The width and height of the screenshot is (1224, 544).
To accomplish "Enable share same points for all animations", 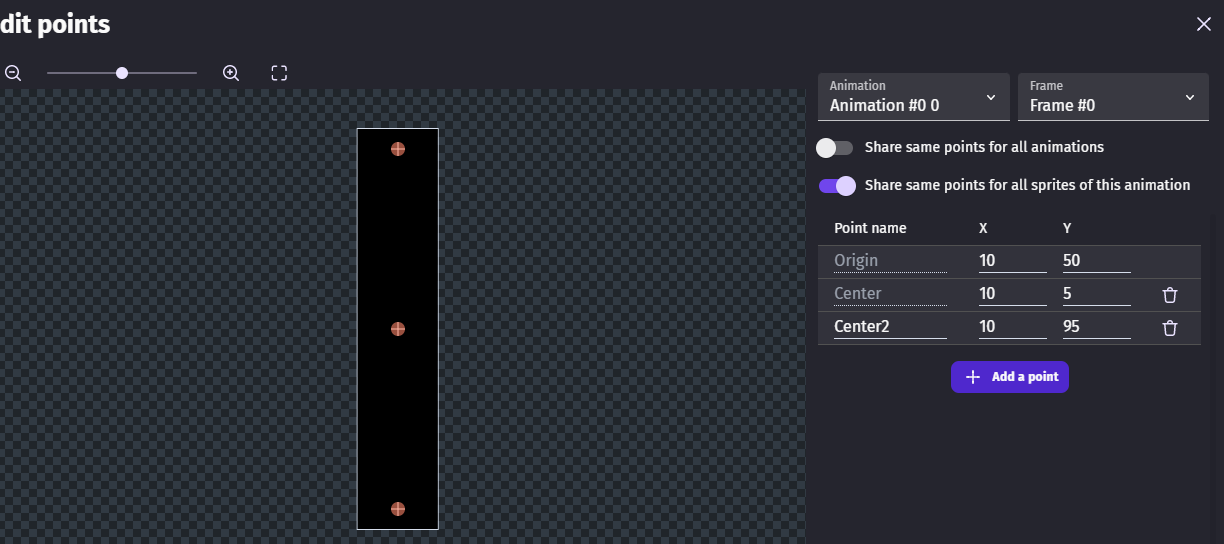I will click(835, 148).
